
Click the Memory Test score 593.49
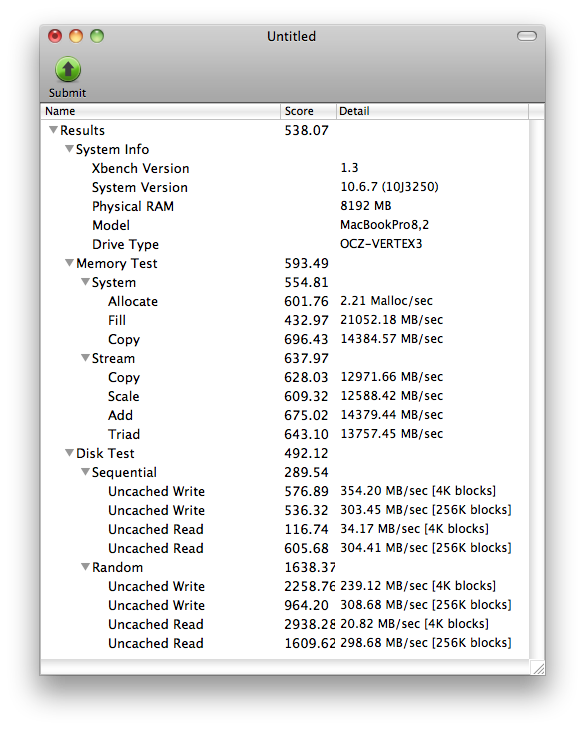(x=306, y=264)
